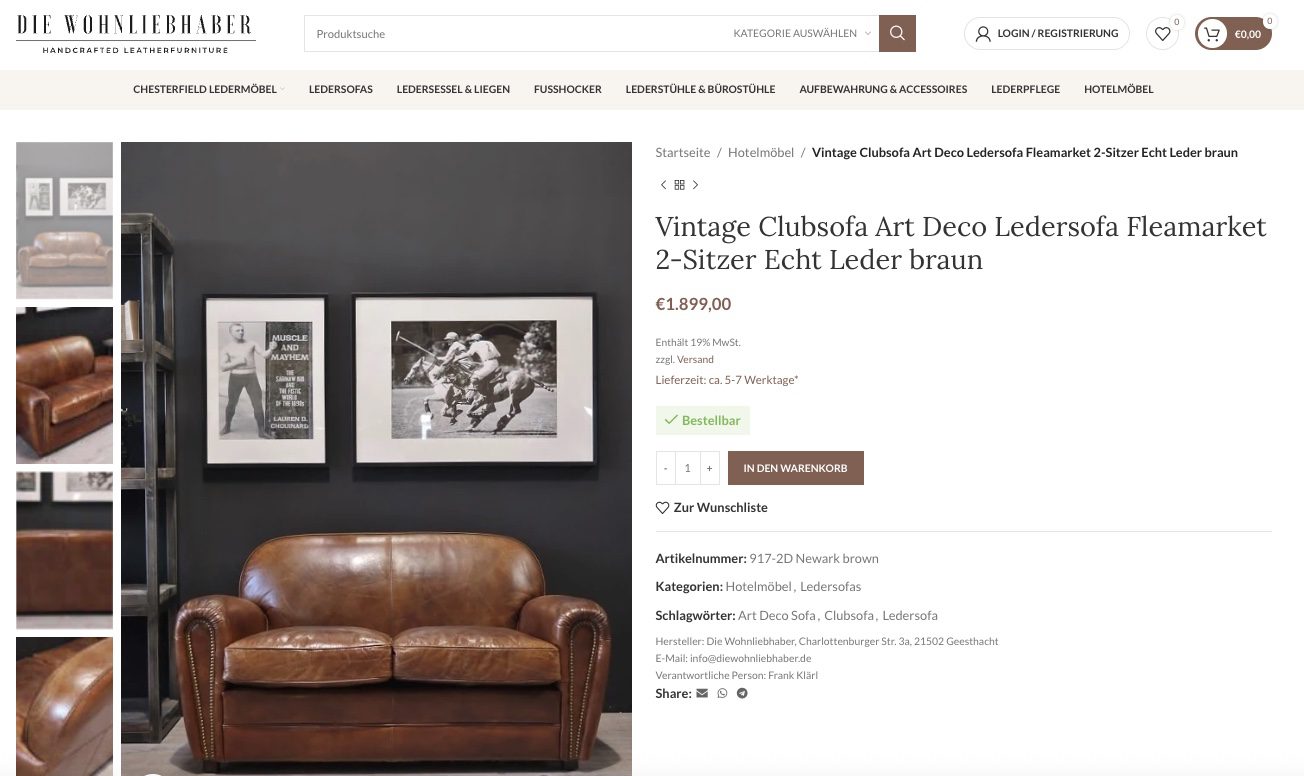Viewport: 1304px width, 776px height.
Task: Open the wishlist heart icon in header
Action: click(x=1162, y=33)
